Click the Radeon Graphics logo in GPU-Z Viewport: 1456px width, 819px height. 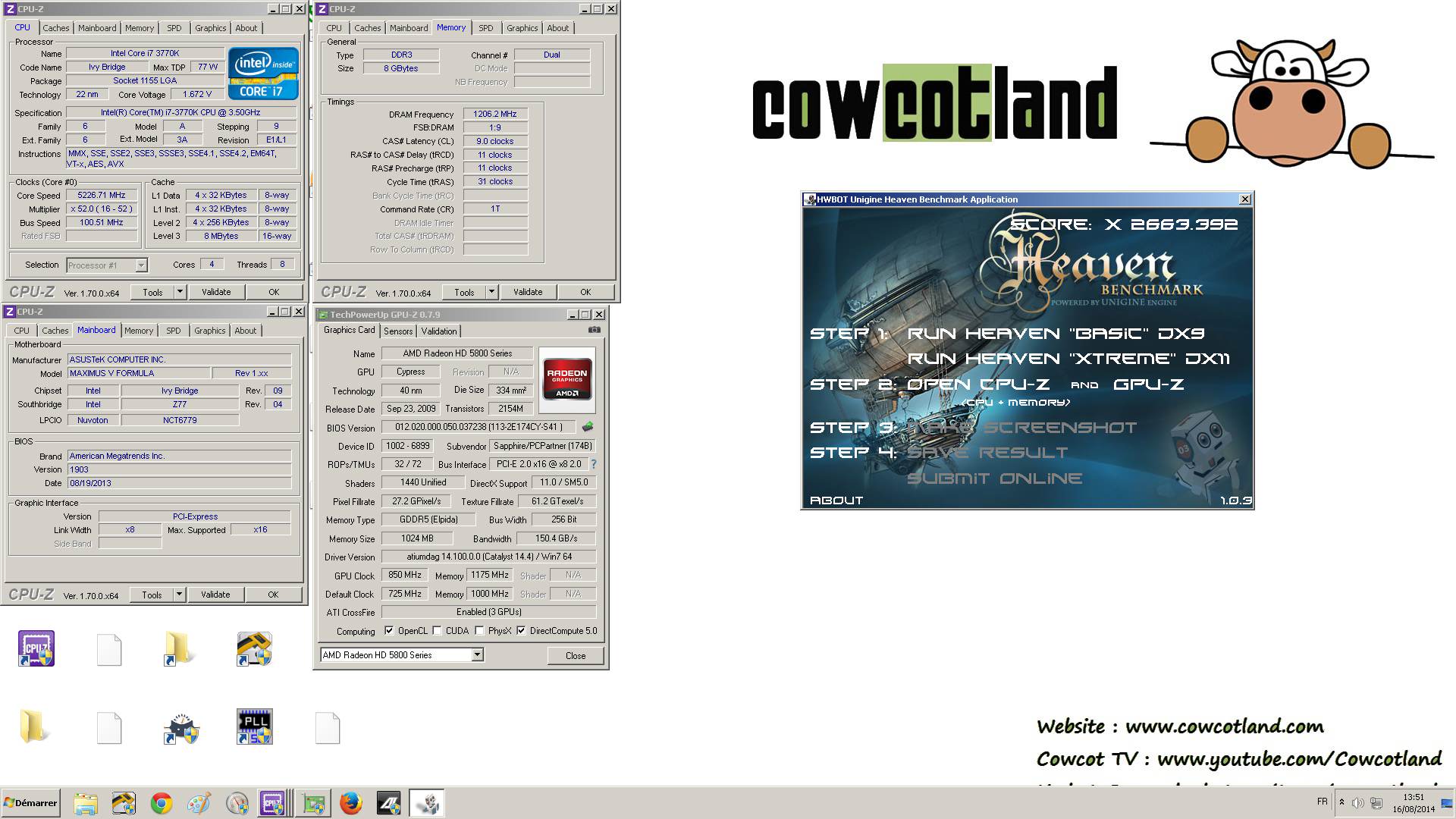click(566, 379)
